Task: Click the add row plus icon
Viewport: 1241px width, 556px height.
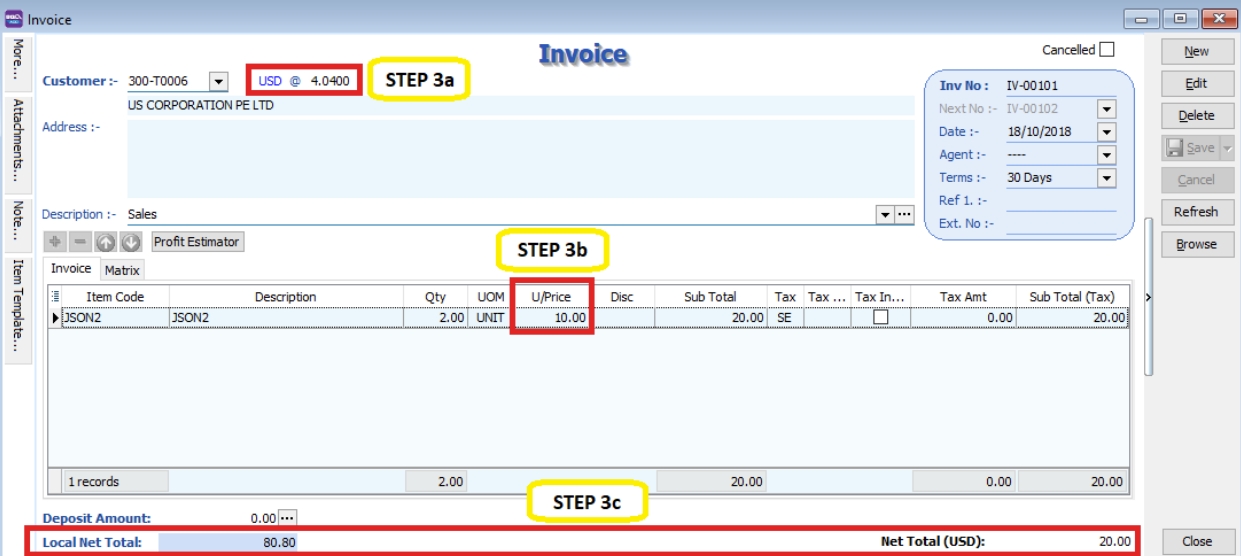Action: pos(55,242)
